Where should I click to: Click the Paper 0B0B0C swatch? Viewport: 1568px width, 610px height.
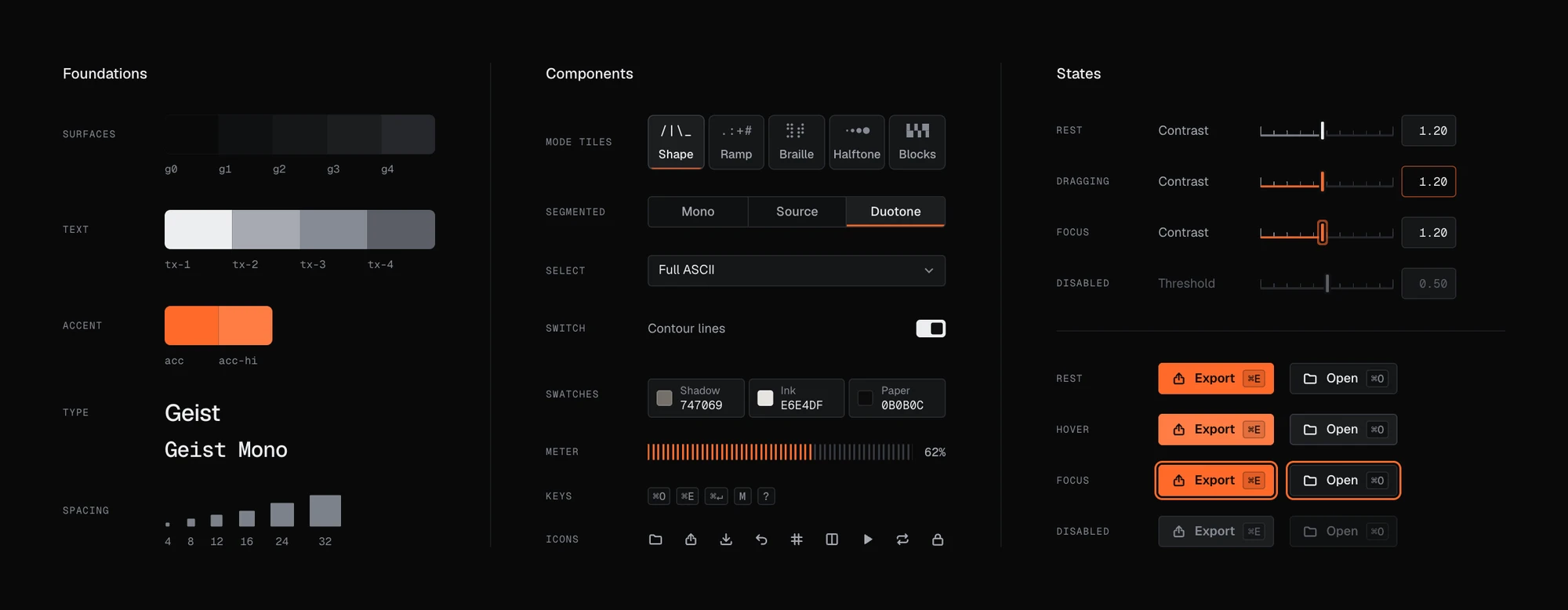tap(897, 398)
